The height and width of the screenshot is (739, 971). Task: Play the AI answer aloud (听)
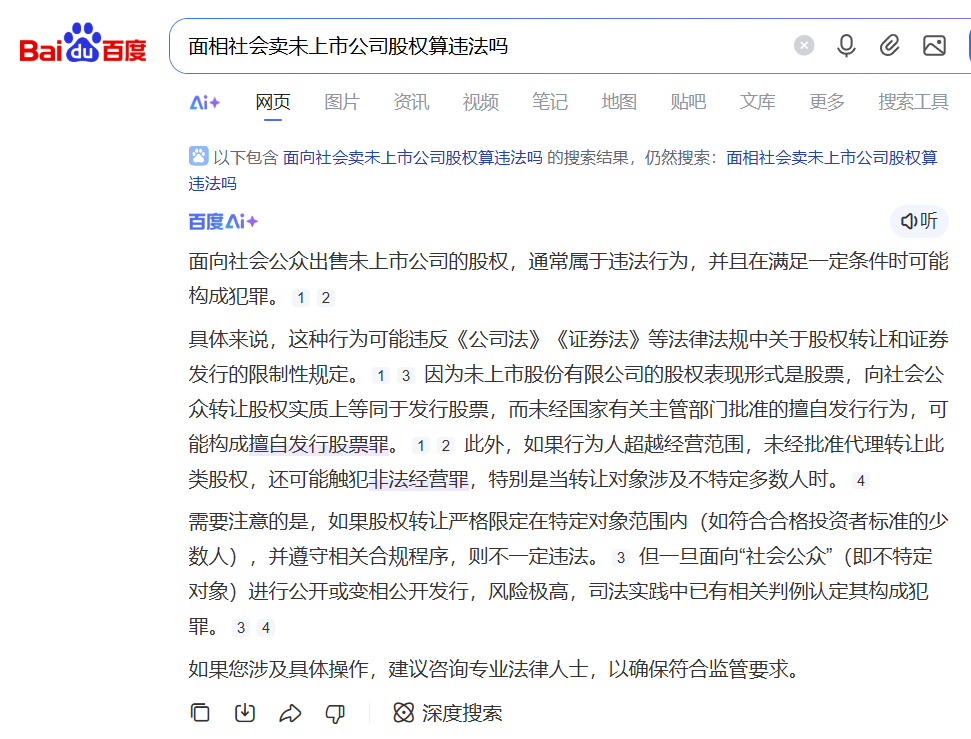(x=919, y=221)
